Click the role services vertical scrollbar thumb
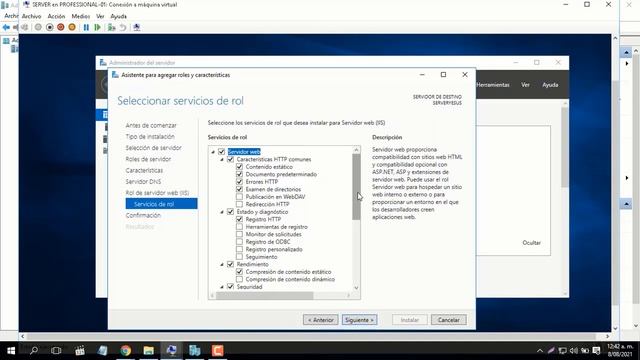Viewport: 640px width, 360px height. point(356,187)
